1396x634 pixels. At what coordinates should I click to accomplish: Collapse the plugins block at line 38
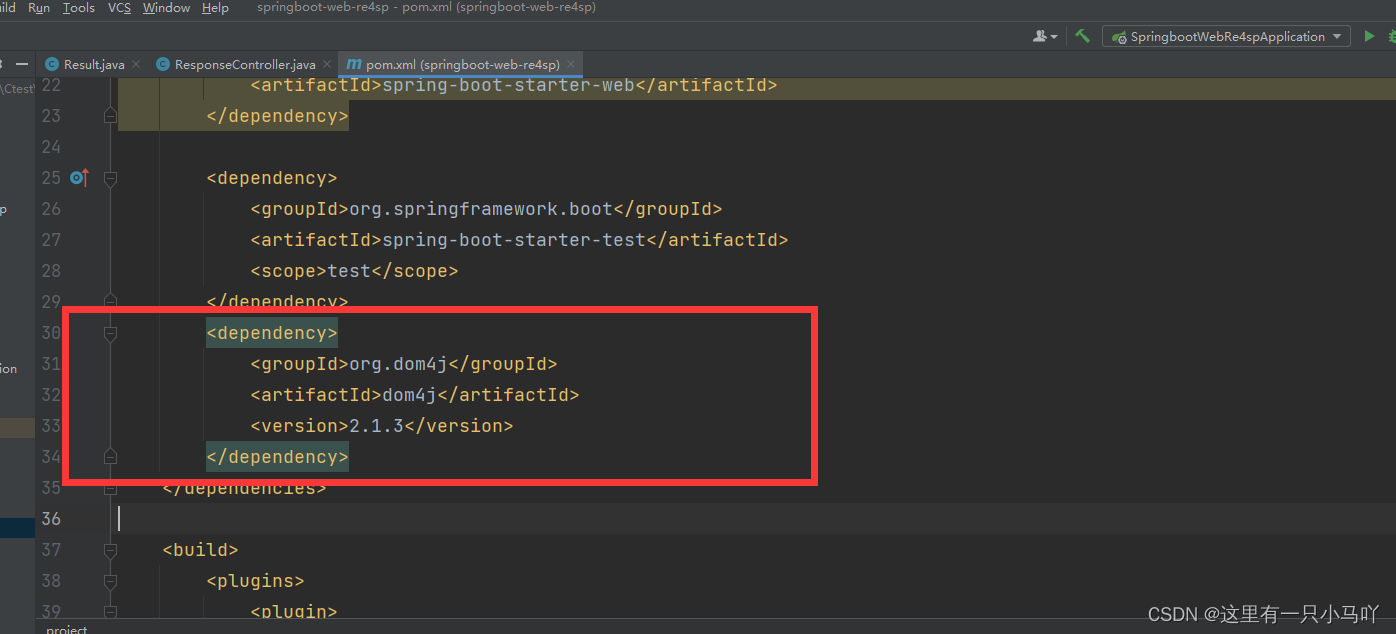tap(110, 580)
